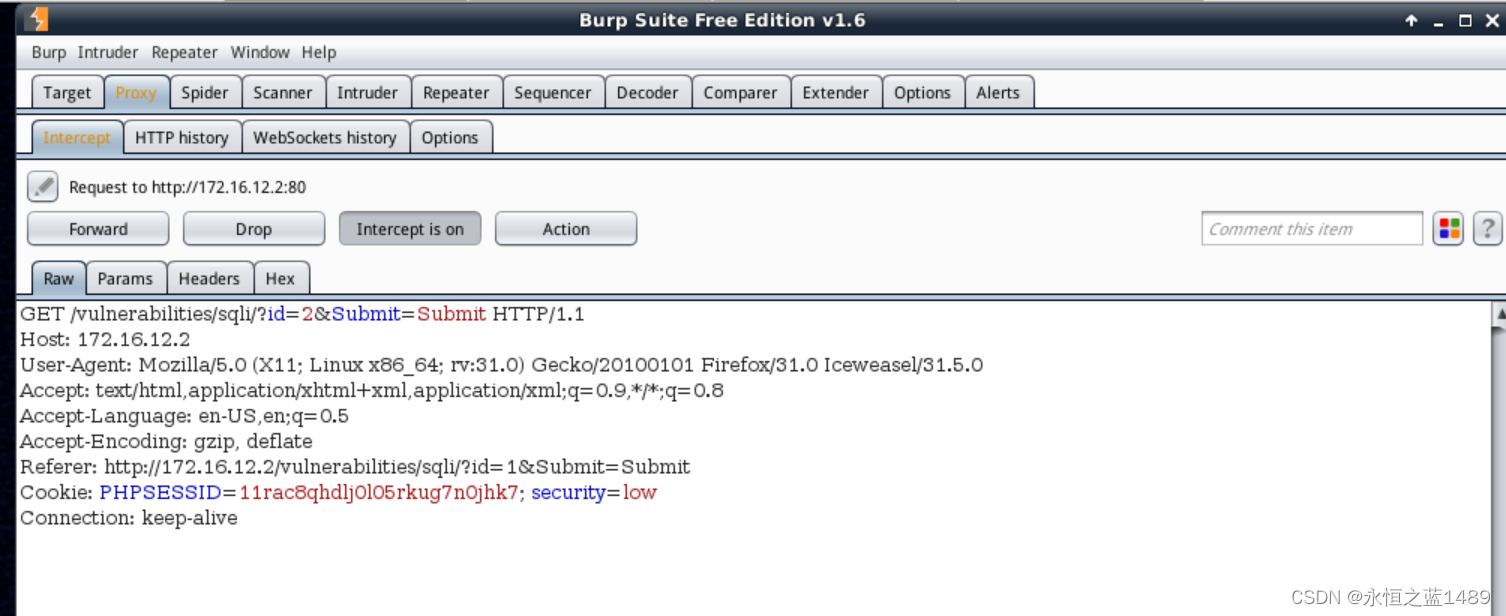Switch to the Params view tab

tap(125, 279)
